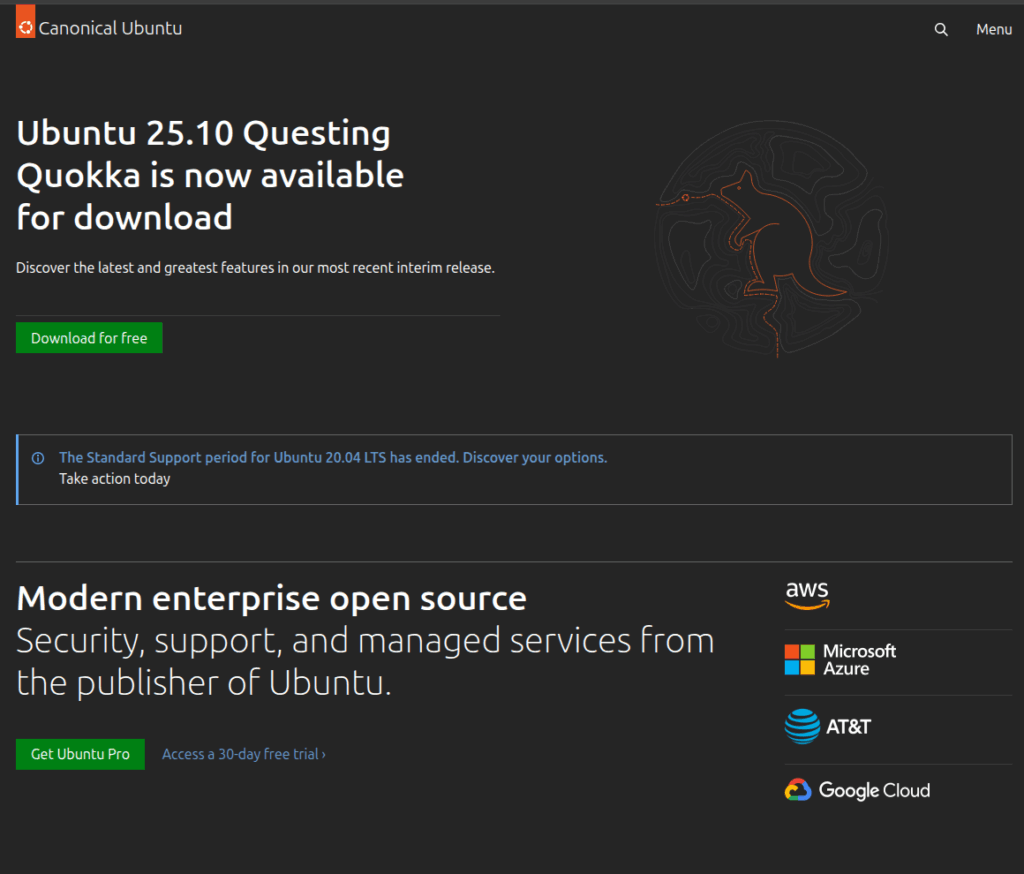Screen dimensions: 1024x874
Task: Click the Ubuntu 25.10 Questing Quokka headline
Action: coord(210,175)
